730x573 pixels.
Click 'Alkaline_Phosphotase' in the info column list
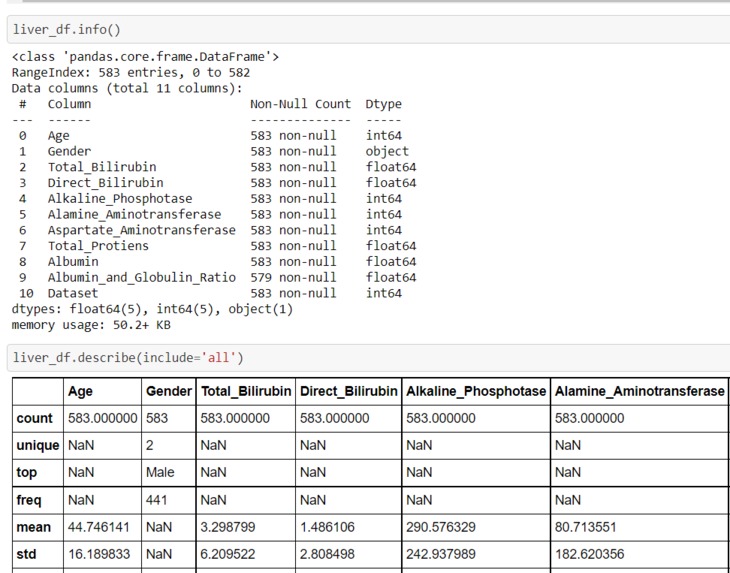pos(120,199)
